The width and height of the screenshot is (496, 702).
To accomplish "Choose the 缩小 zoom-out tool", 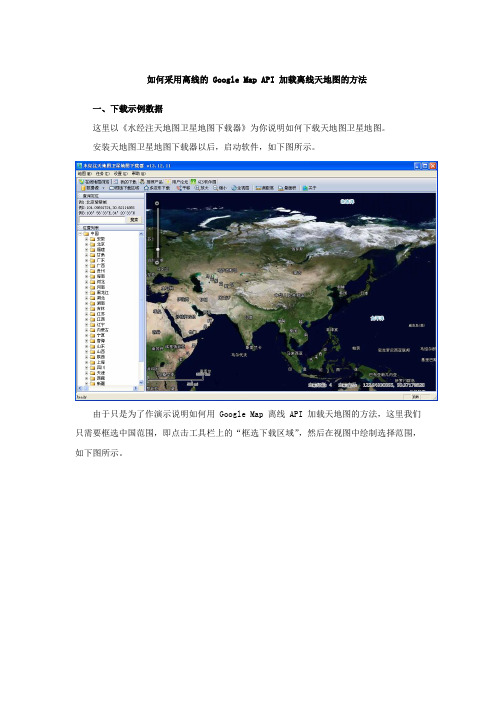I will tap(220, 188).
